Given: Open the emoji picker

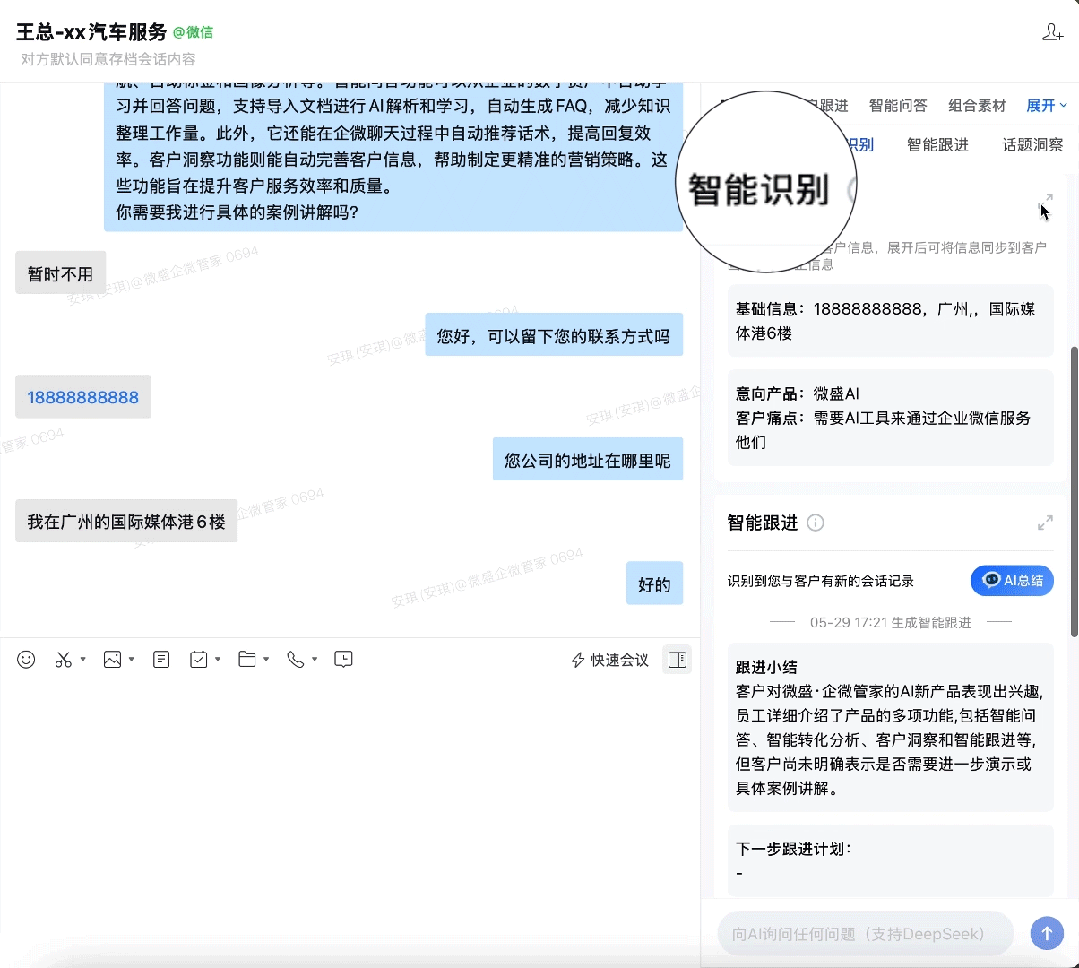Looking at the screenshot, I should tap(26, 659).
